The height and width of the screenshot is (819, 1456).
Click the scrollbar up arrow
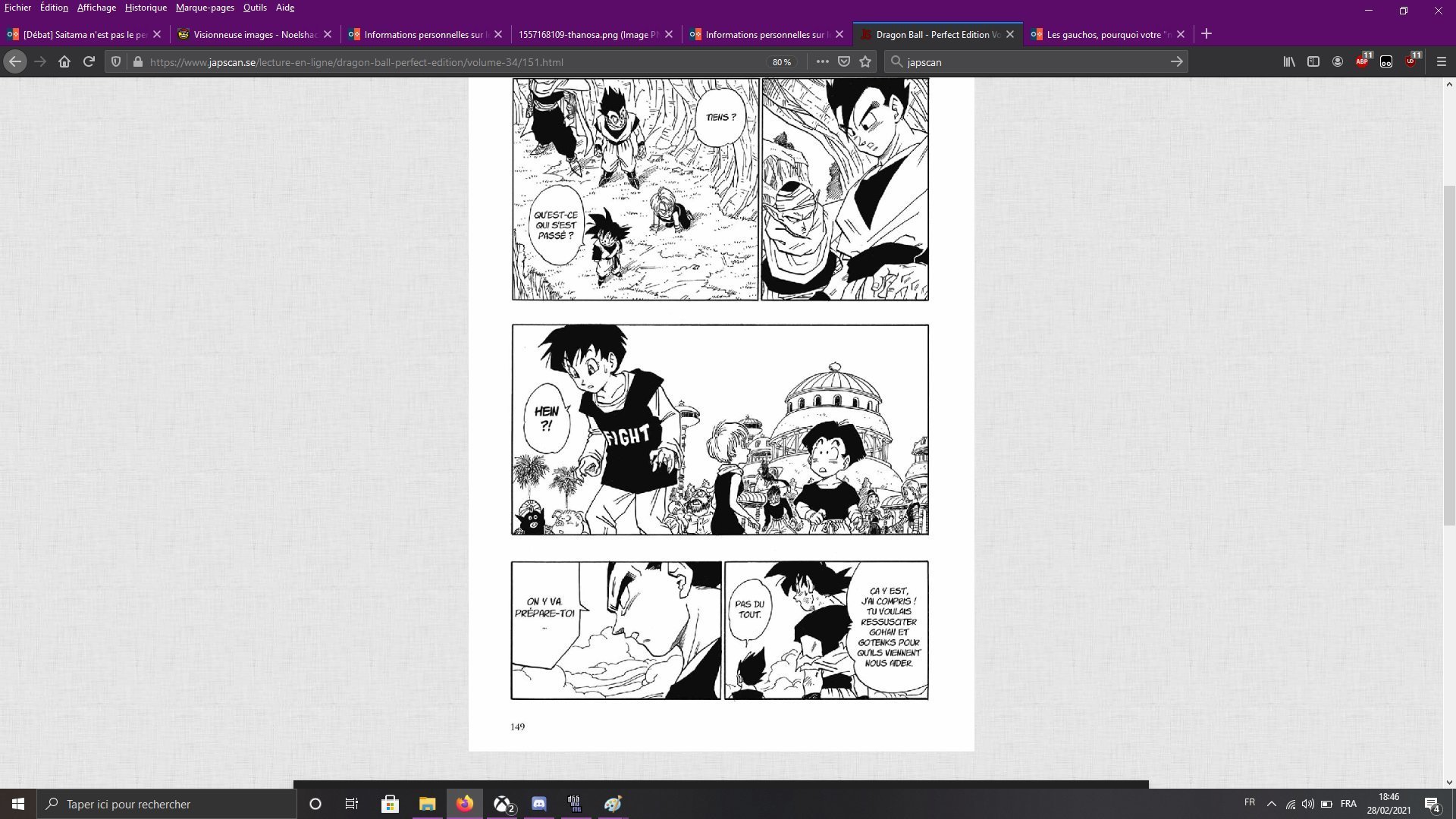[1449, 84]
